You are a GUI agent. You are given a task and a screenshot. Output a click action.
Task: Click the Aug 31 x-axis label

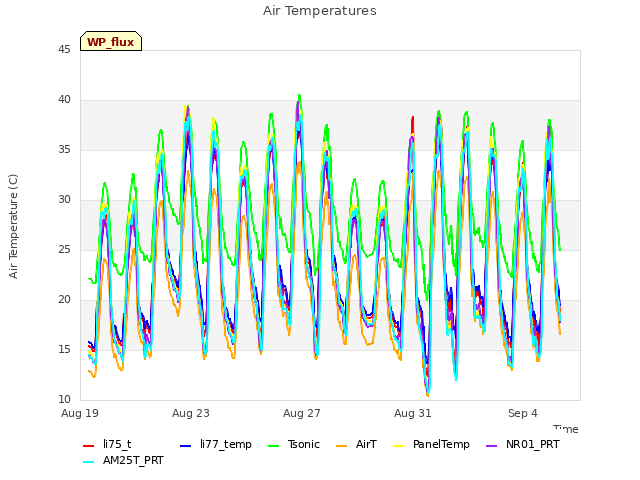[x=413, y=413]
